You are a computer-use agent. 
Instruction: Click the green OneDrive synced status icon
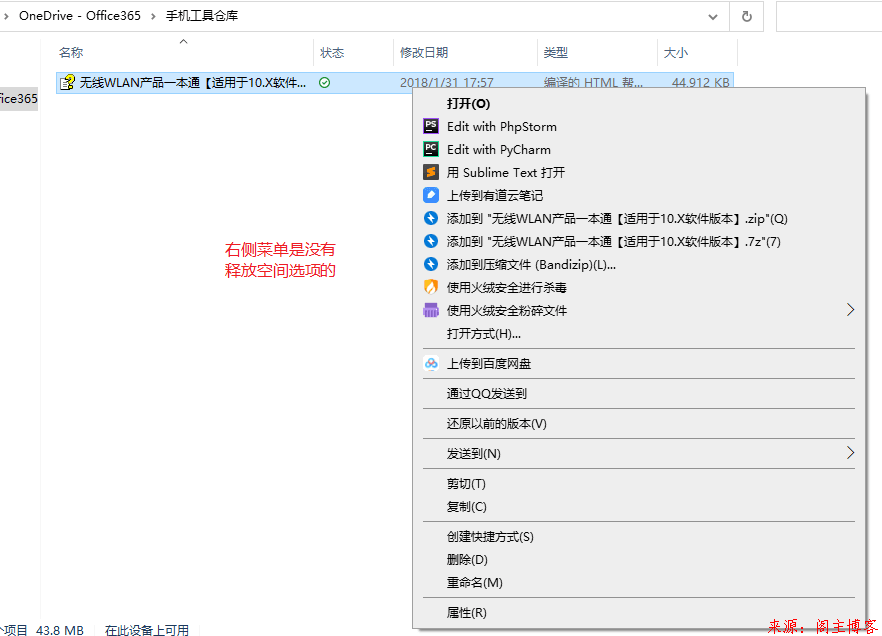click(325, 83)
